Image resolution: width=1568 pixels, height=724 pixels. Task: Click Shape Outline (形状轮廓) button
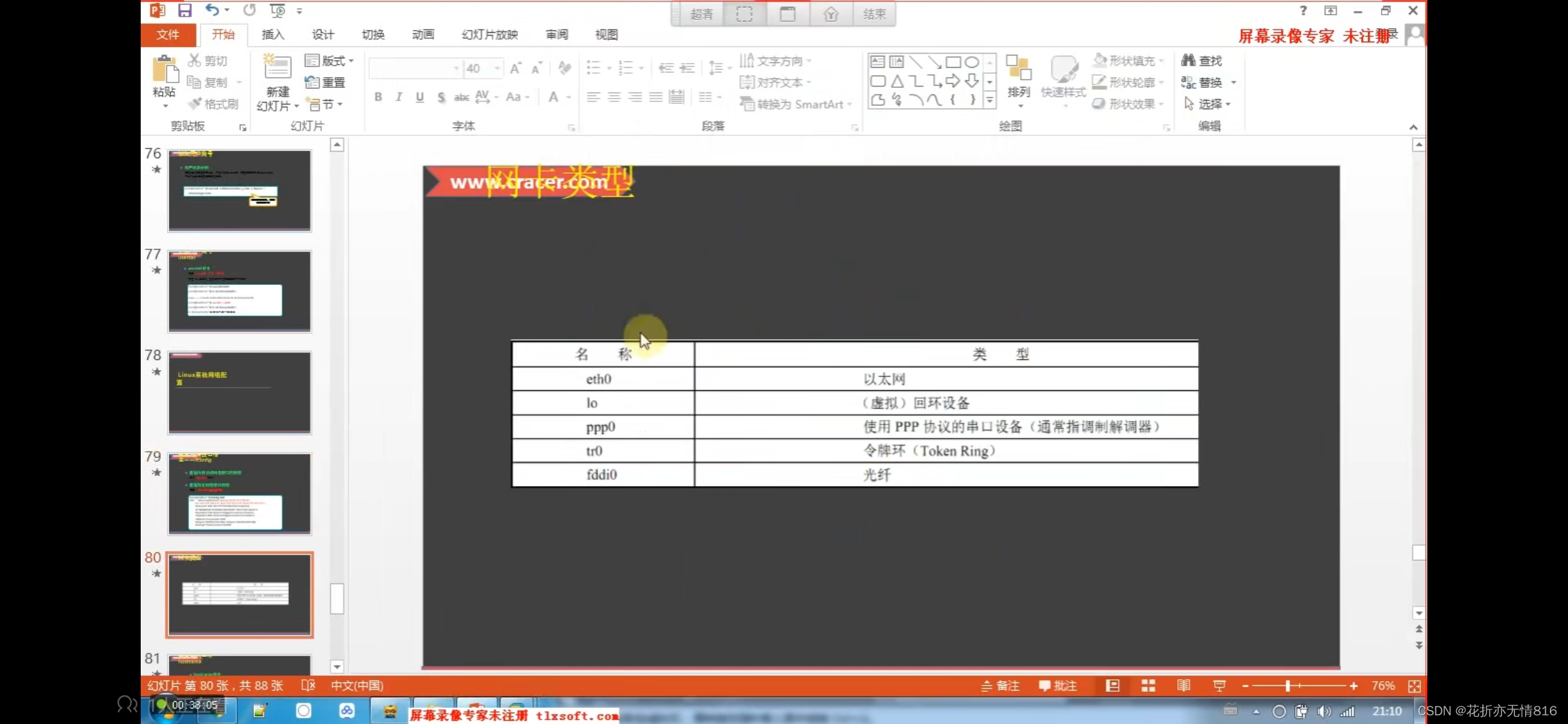(x=1128, y=82)
